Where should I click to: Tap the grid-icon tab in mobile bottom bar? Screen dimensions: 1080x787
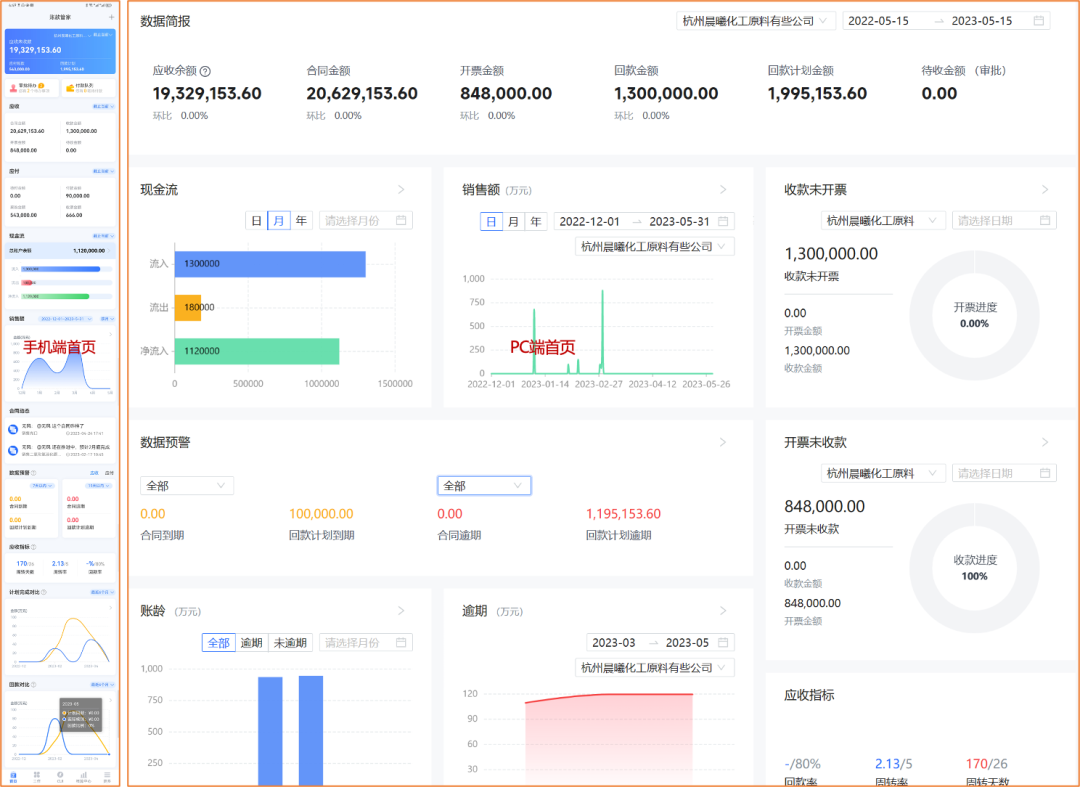[x=37, y=777]
